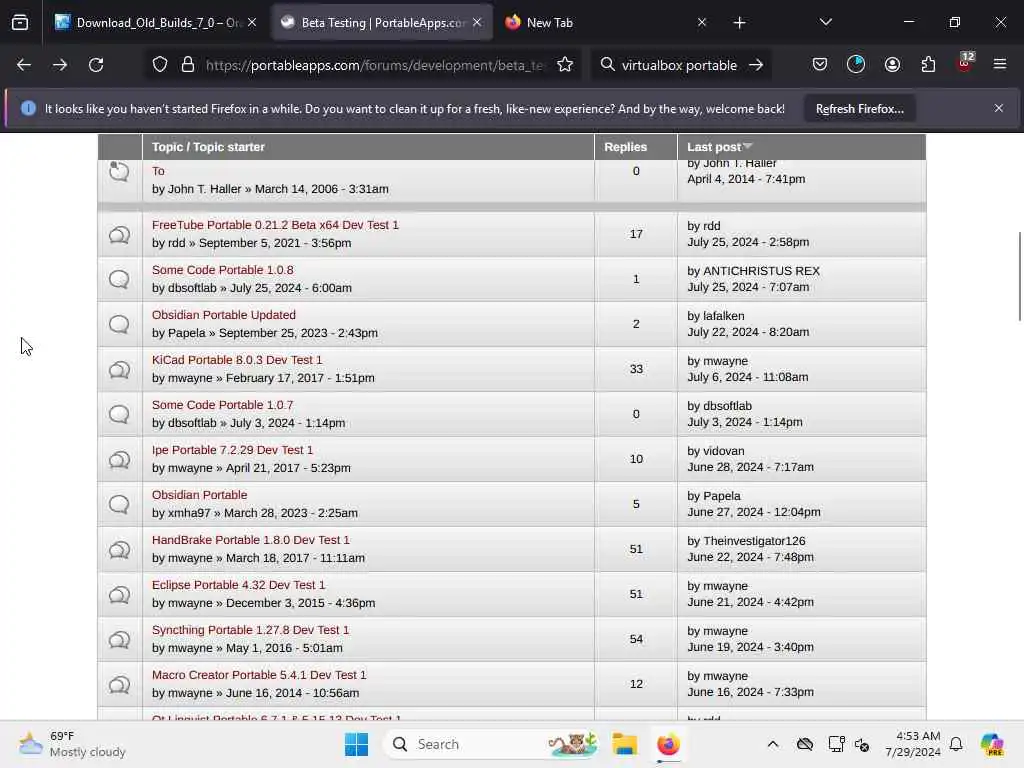The image size is (1024, 768).
Task: Click the blue circular extension icon in toolbar
Action: tap(856, 65)
